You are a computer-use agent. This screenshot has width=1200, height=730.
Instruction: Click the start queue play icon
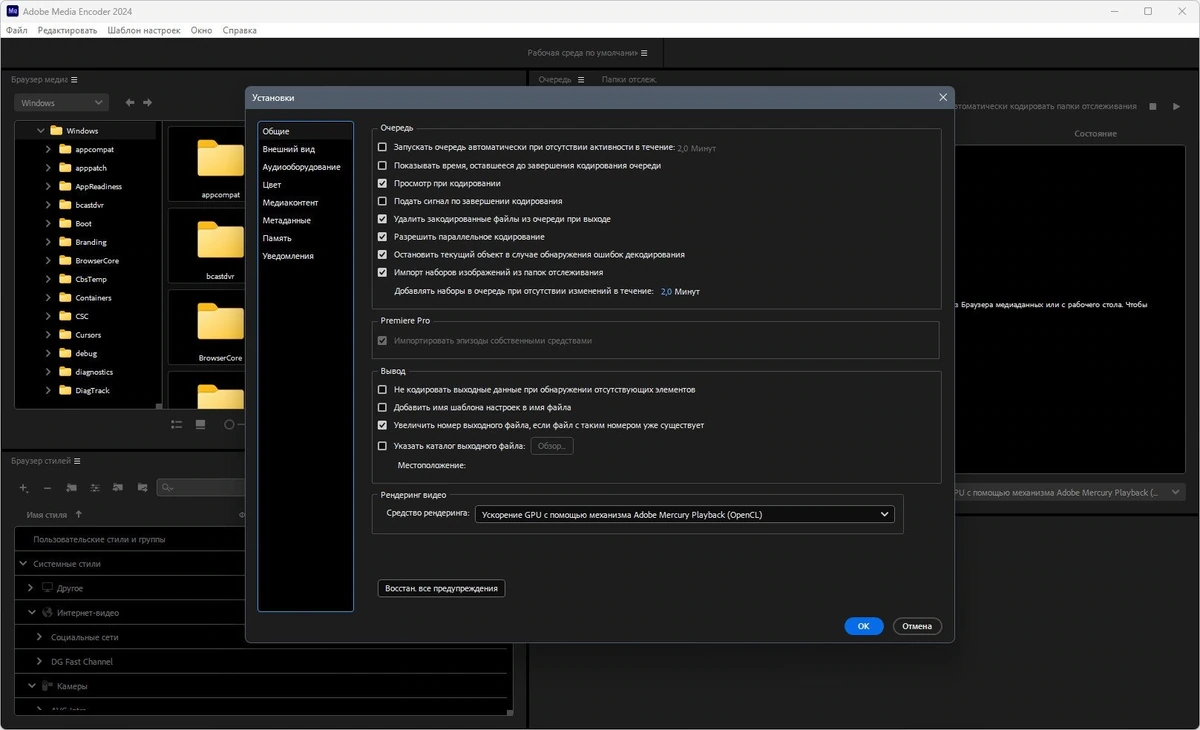[1177, 106]
